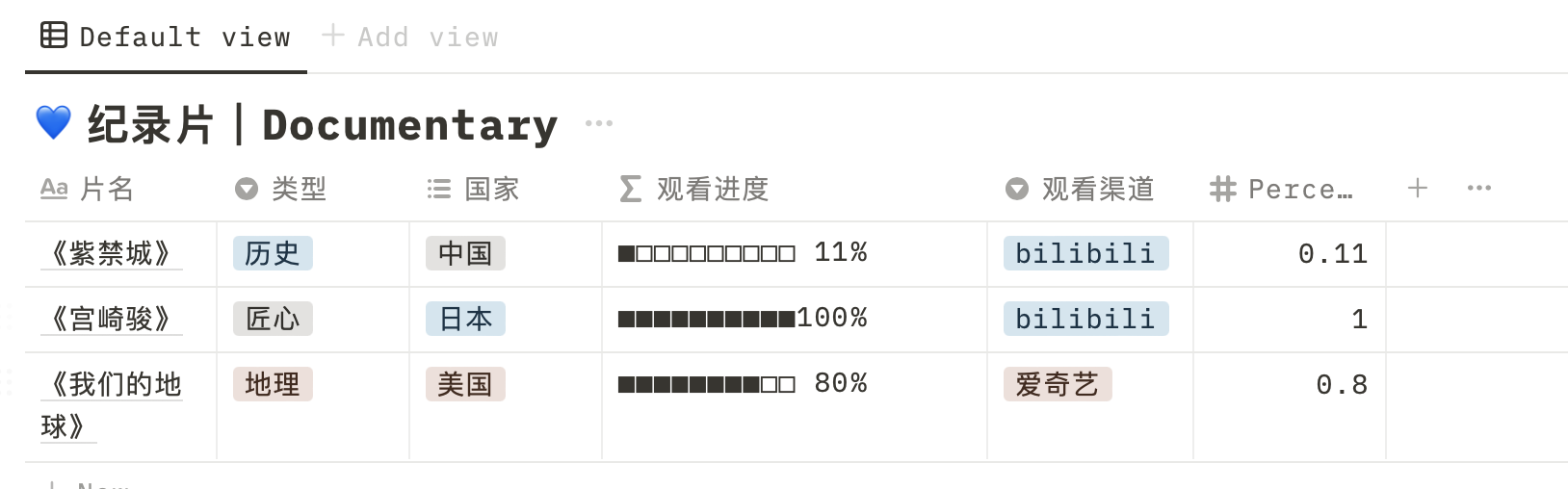Click the table icon beside Default view
The height and width of the screenshot is (489, 1568).
tap(54, 36)
